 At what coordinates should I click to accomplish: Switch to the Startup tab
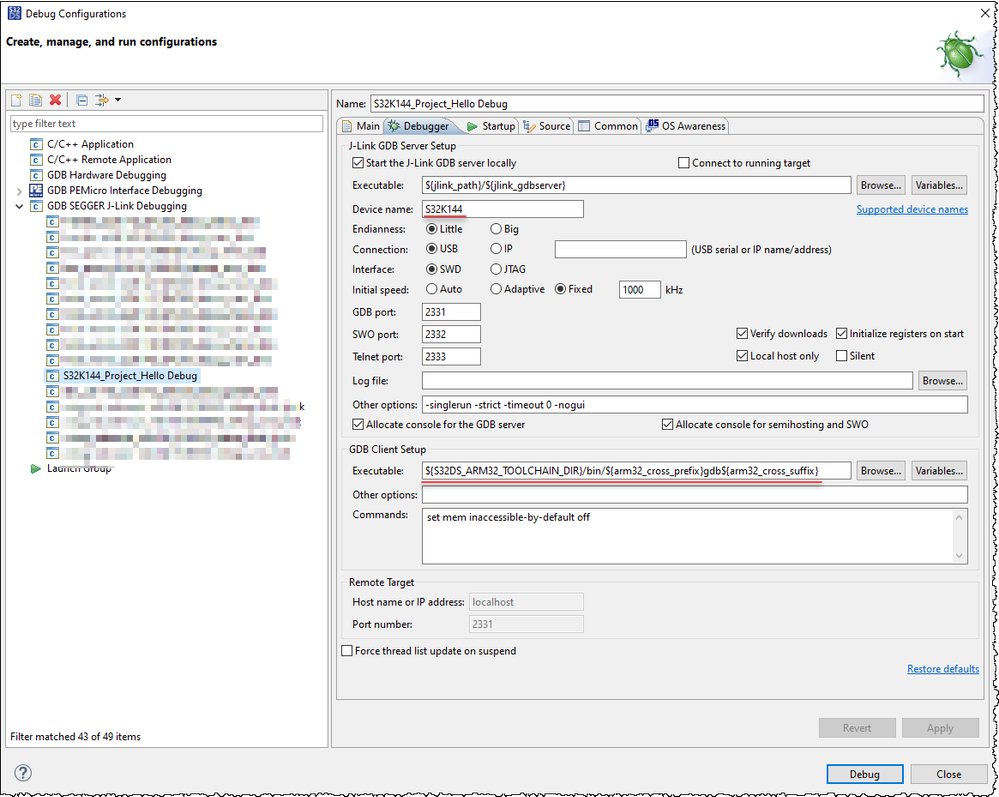coord(491,126)
